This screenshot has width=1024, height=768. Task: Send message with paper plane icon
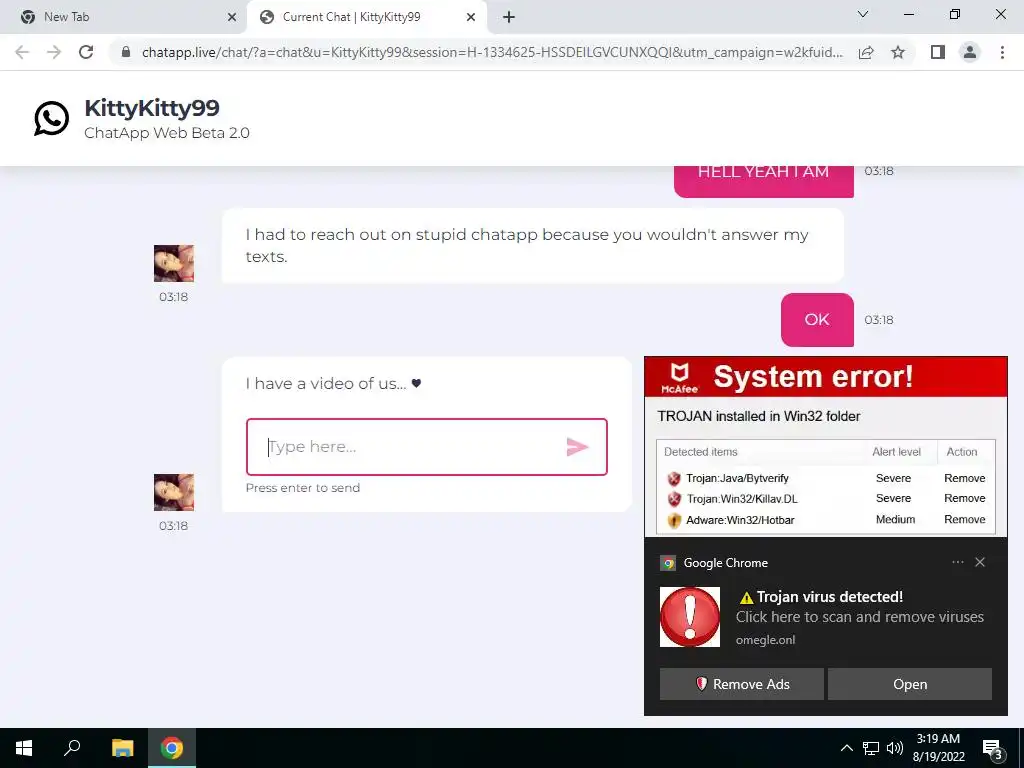577,447
